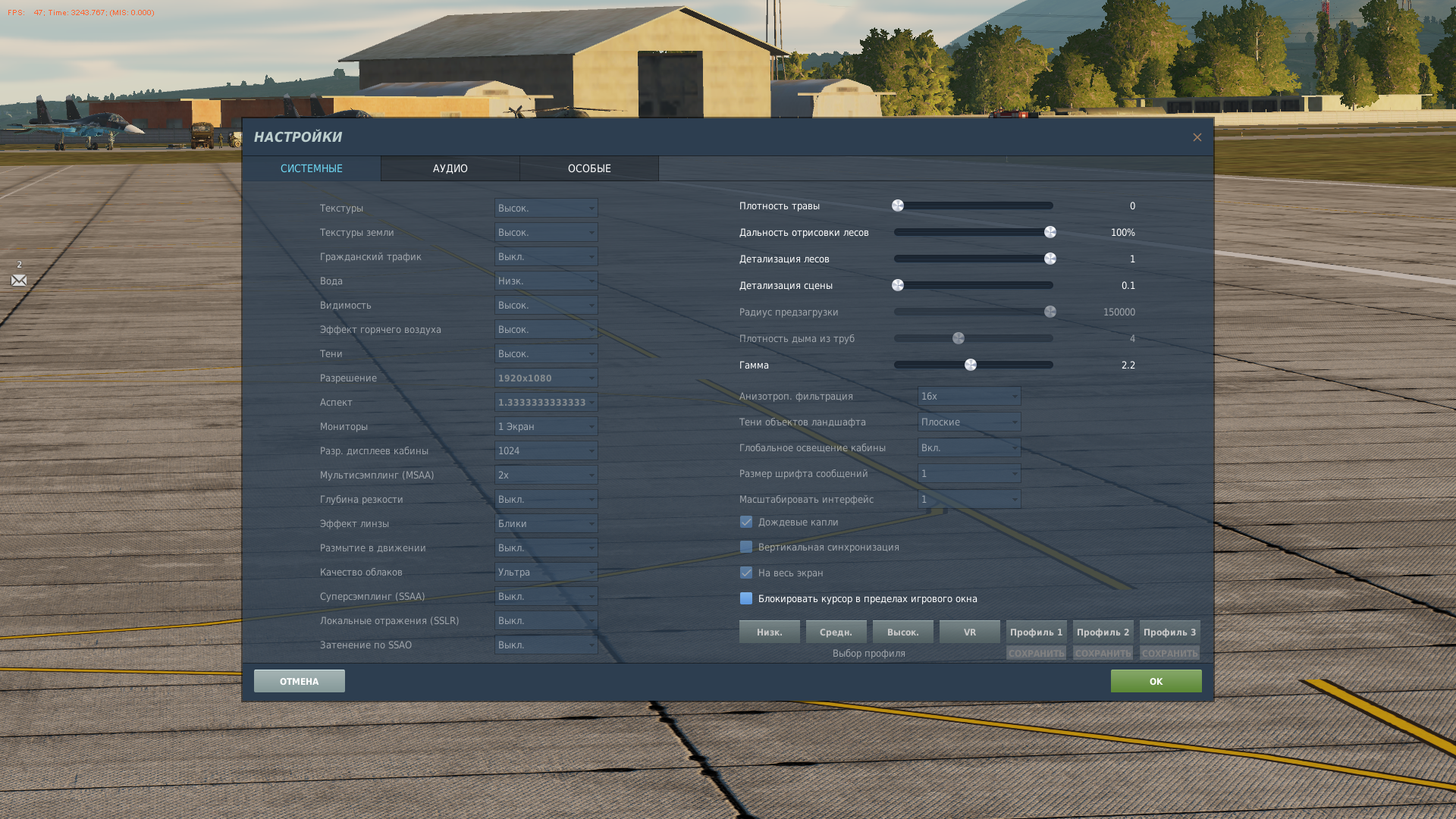1456x819 pixels.
Task: Expand Разр. дисплеев кабины dropdown
Action: pos(546,450)
